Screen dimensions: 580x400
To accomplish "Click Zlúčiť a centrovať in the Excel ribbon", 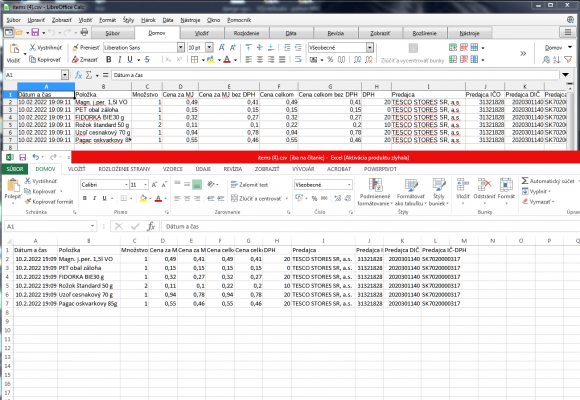I will click(256, 198).
